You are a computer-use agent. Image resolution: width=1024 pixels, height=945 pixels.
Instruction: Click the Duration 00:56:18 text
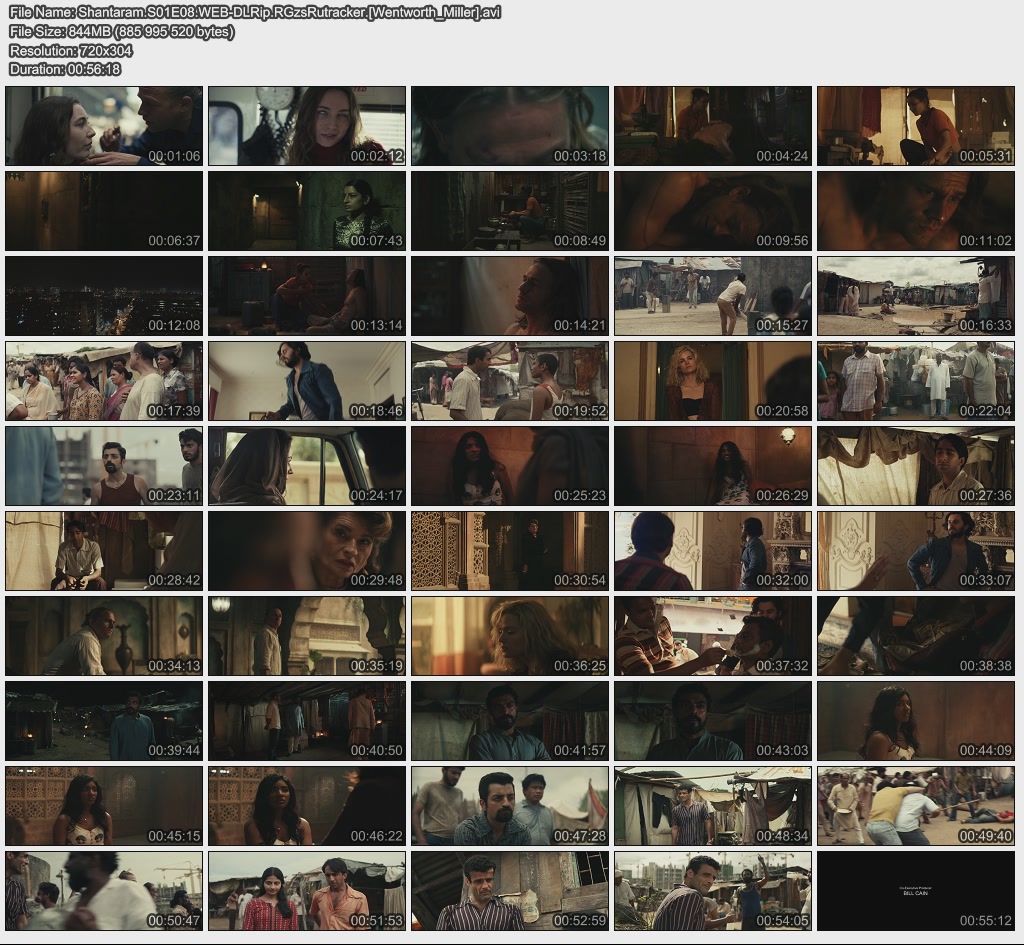65,69
